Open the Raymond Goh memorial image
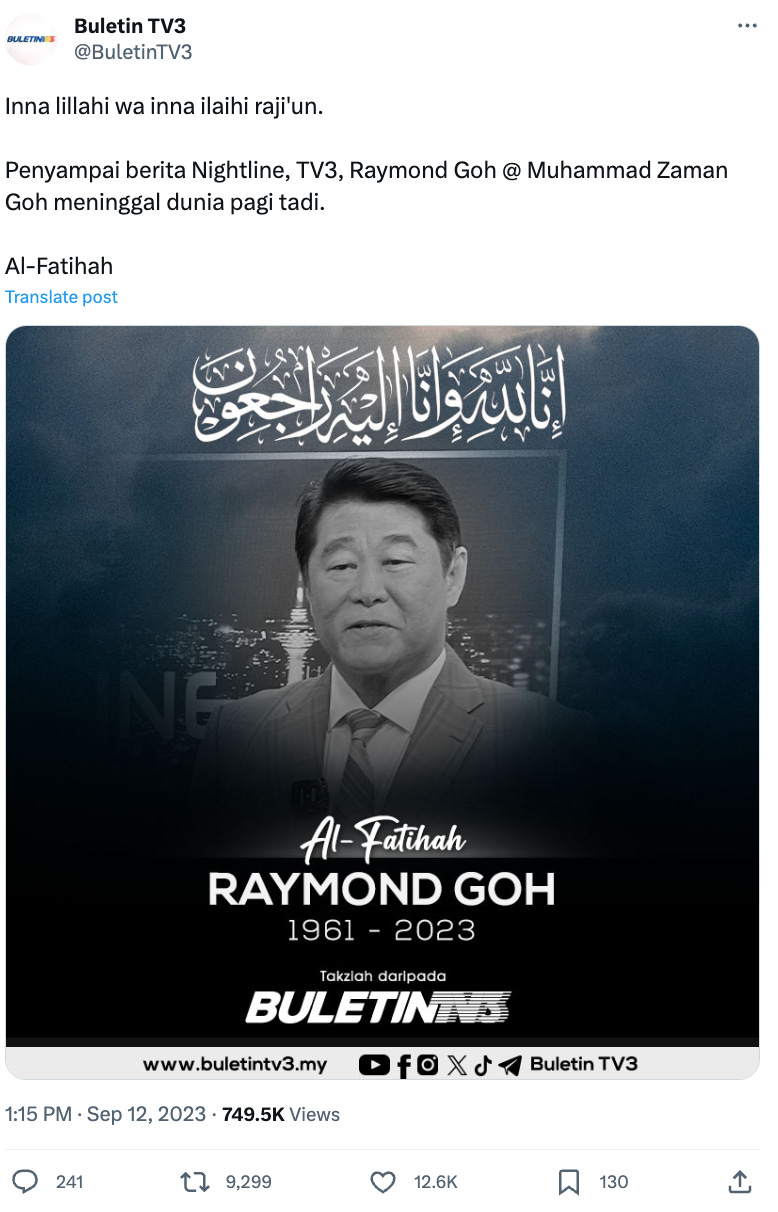 [x=382, y=702]
